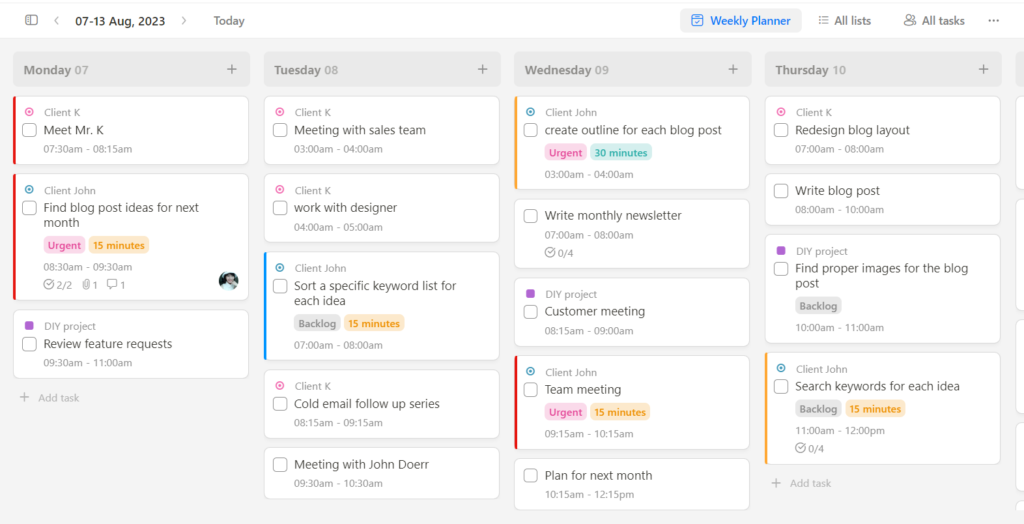This screenshot has height=524, width=1024.
Task: Check off Write monthly newsletter
Action: pos(531,216)
